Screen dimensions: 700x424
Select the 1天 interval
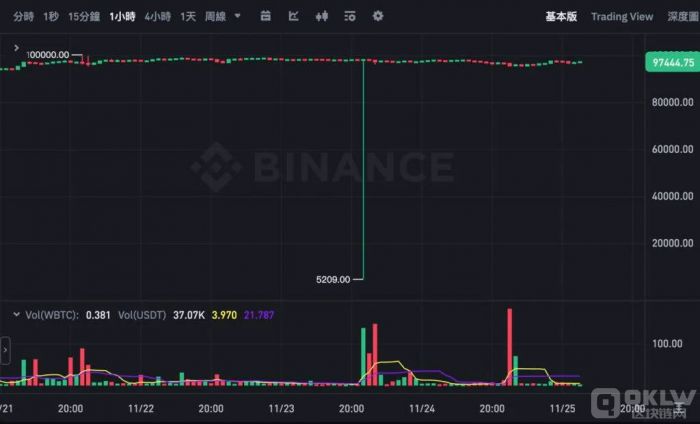click(x=188, y=16)
